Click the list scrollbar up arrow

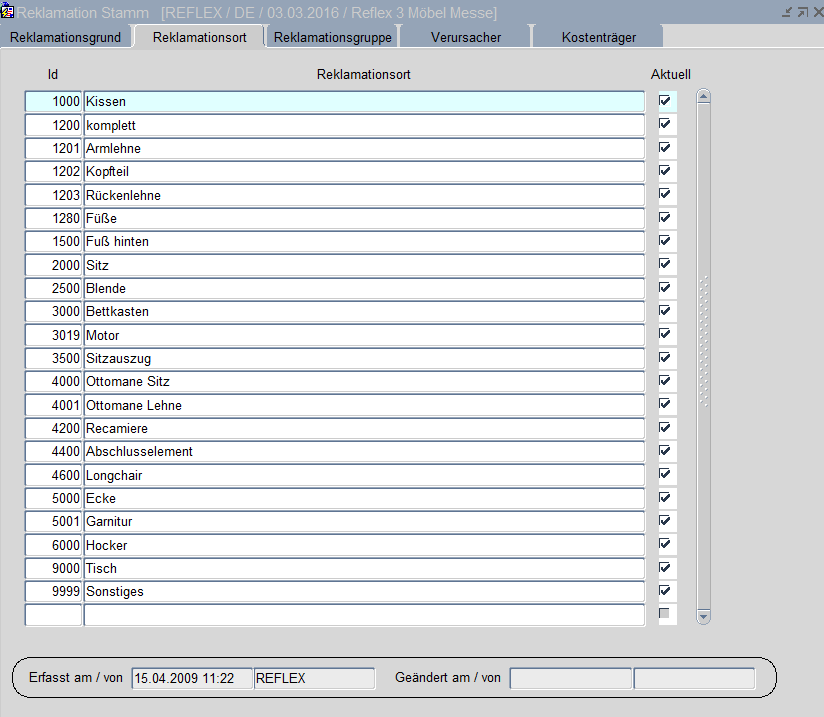[x=703, y=97]
